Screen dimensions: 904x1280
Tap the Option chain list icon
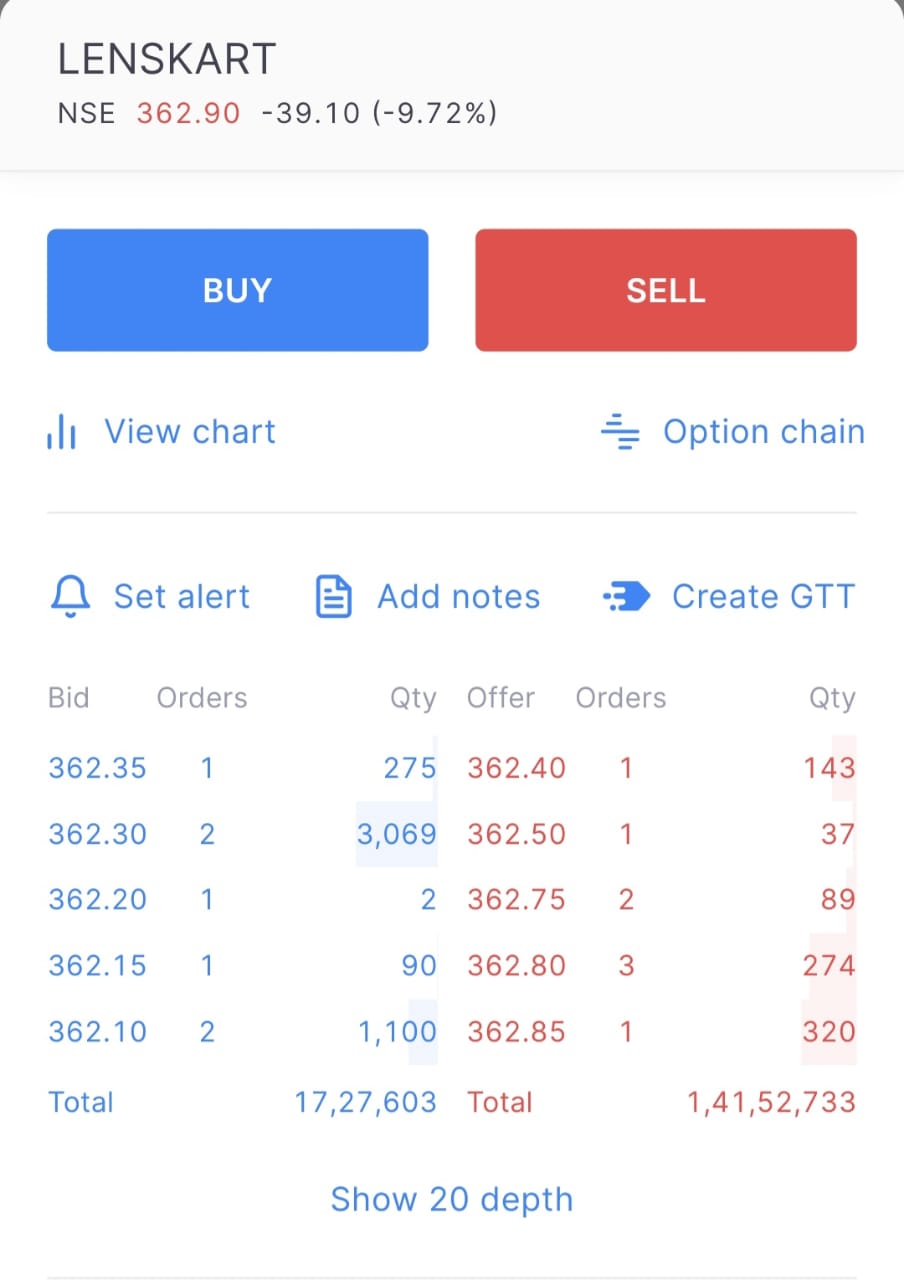click(620, 432)
